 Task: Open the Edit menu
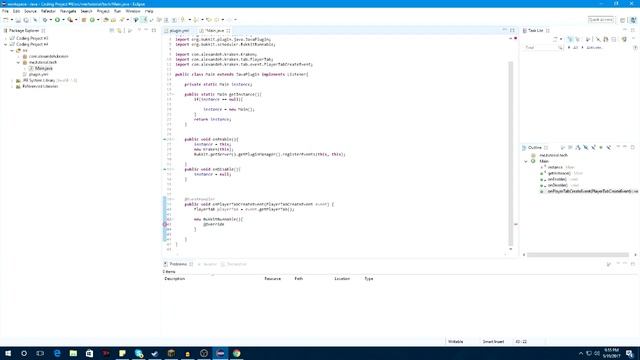click(x=16, y=11)
